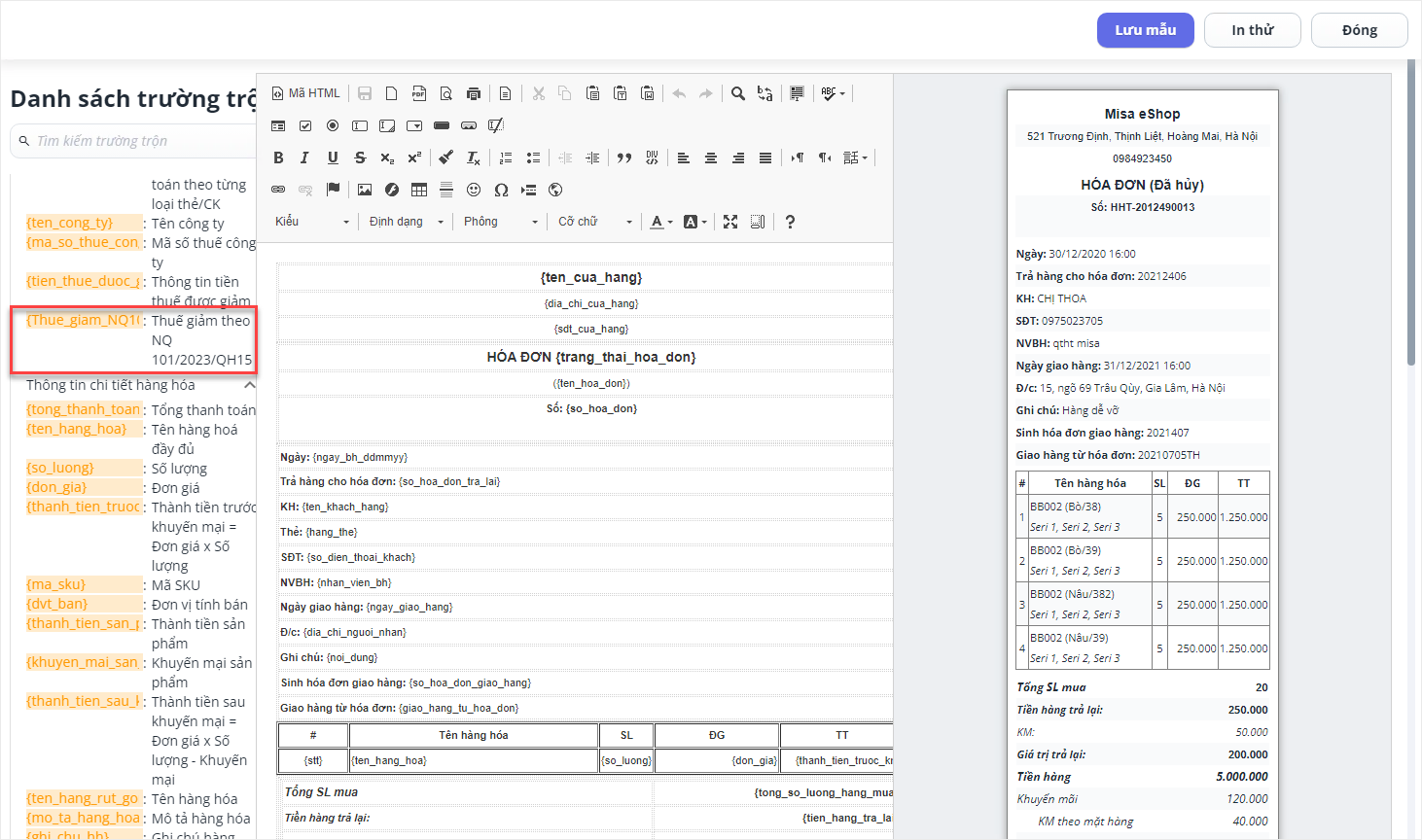Toggle italic formatting
The width and height of the screenshot is (1422, 840).
pos(305,157)
